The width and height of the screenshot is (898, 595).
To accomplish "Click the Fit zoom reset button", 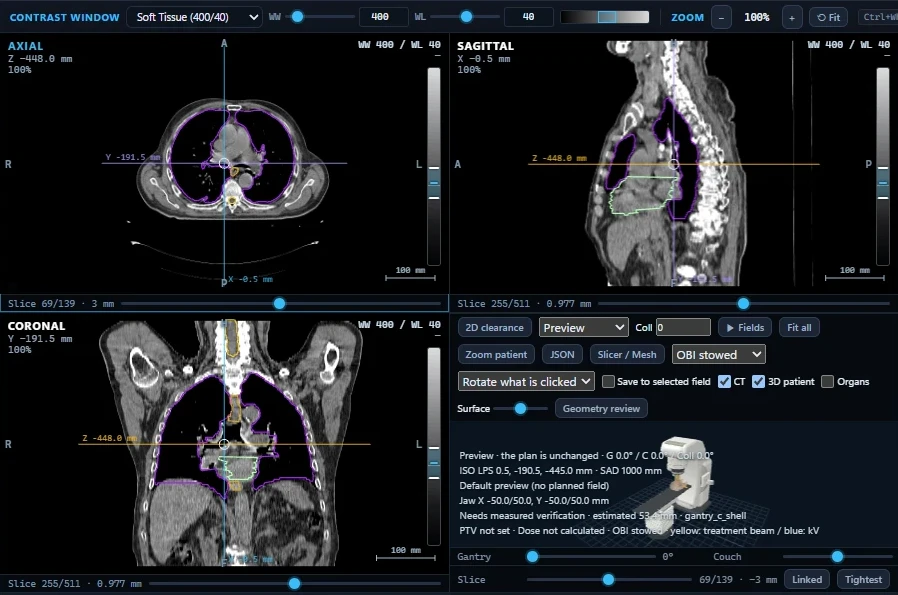I will (828, 17).
